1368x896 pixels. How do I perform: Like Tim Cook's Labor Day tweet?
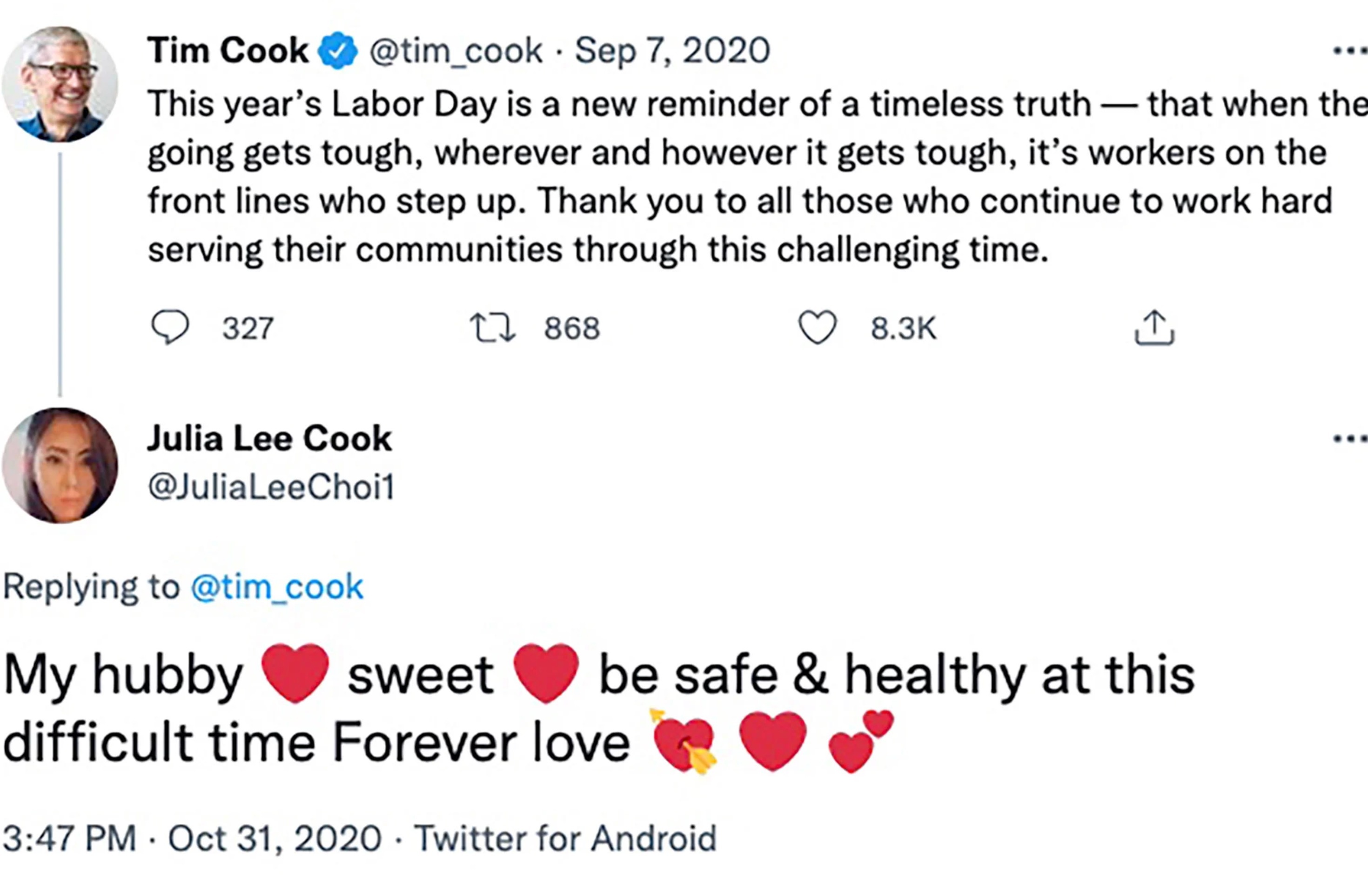pos(819,328)
